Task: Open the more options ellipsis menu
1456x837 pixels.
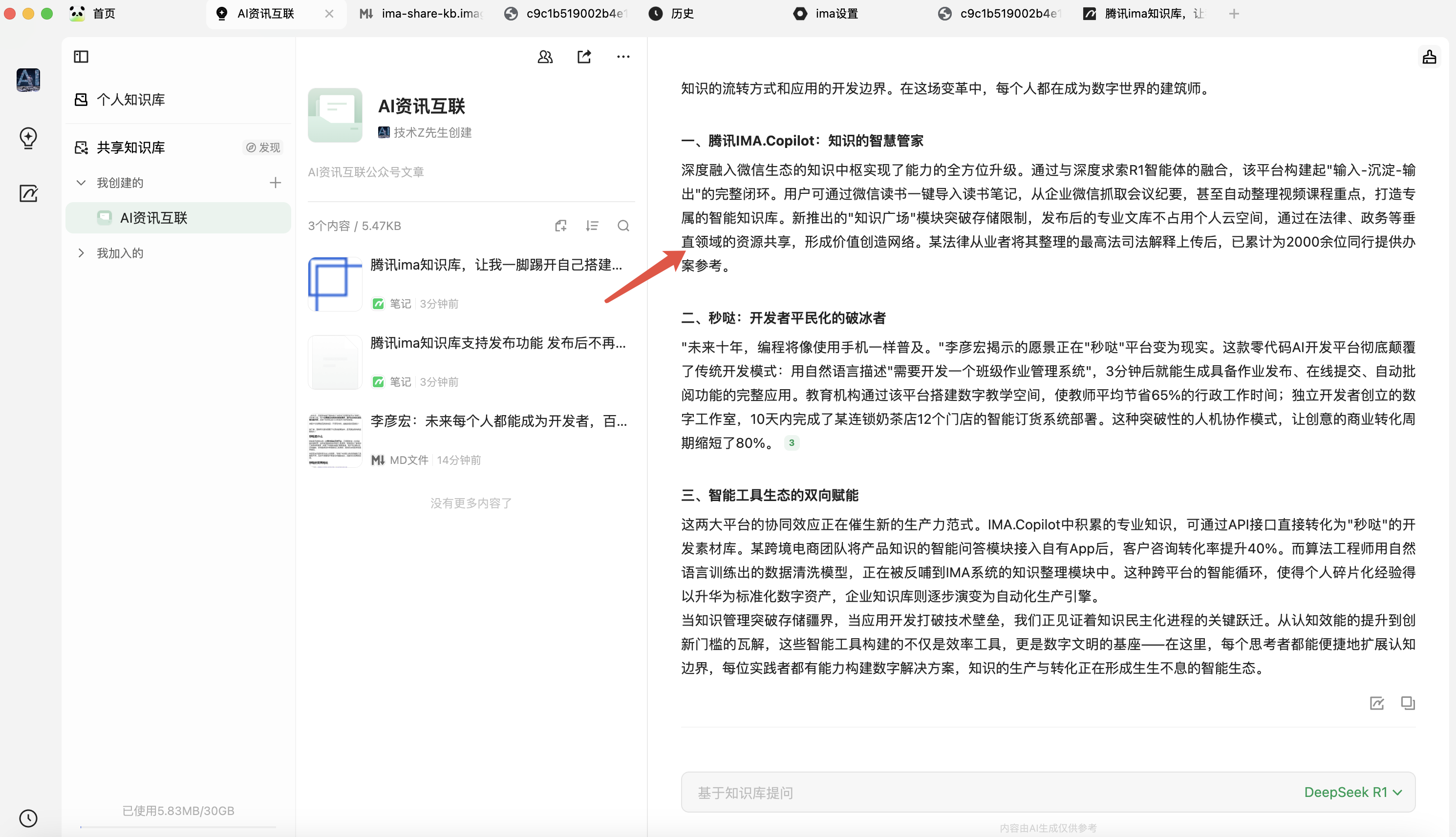Action: pos(623,56)
